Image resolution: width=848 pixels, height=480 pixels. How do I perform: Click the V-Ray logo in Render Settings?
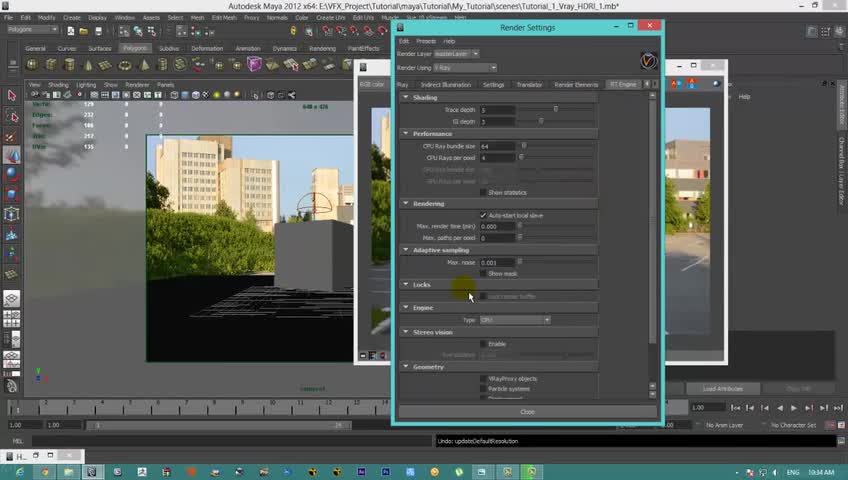(x=649, y=61)
